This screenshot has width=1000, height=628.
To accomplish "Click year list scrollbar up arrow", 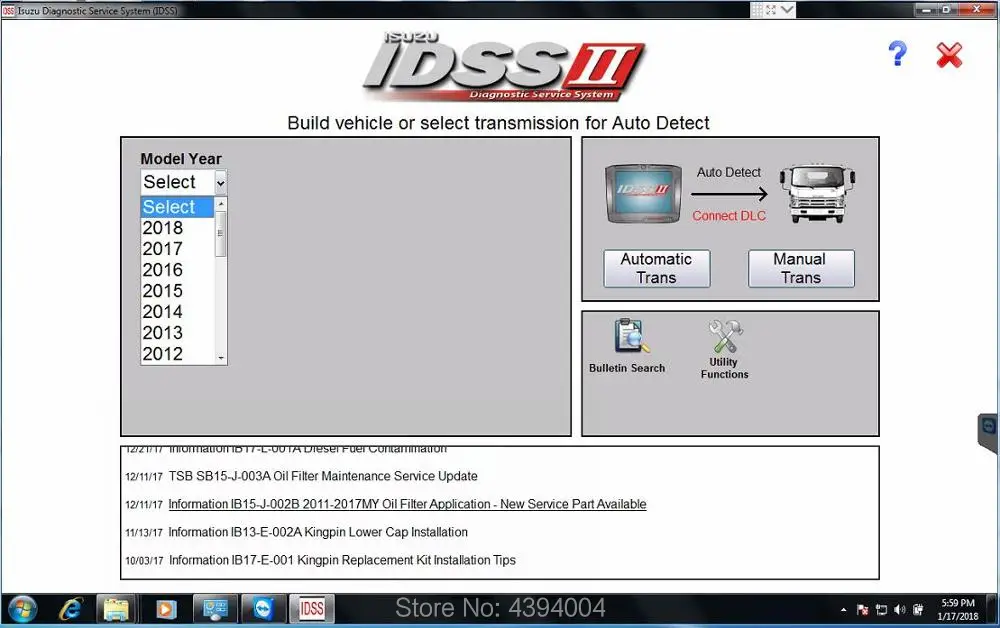I will click(221, 203).
